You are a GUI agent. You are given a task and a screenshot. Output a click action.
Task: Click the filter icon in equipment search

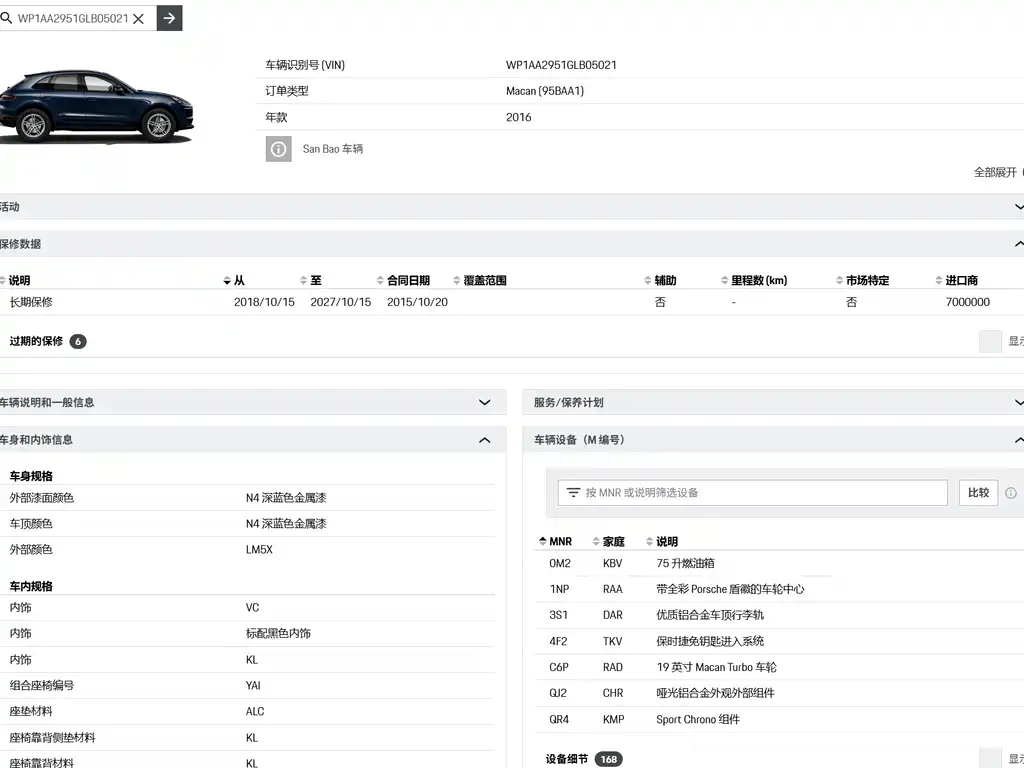[x=573, y=493]
